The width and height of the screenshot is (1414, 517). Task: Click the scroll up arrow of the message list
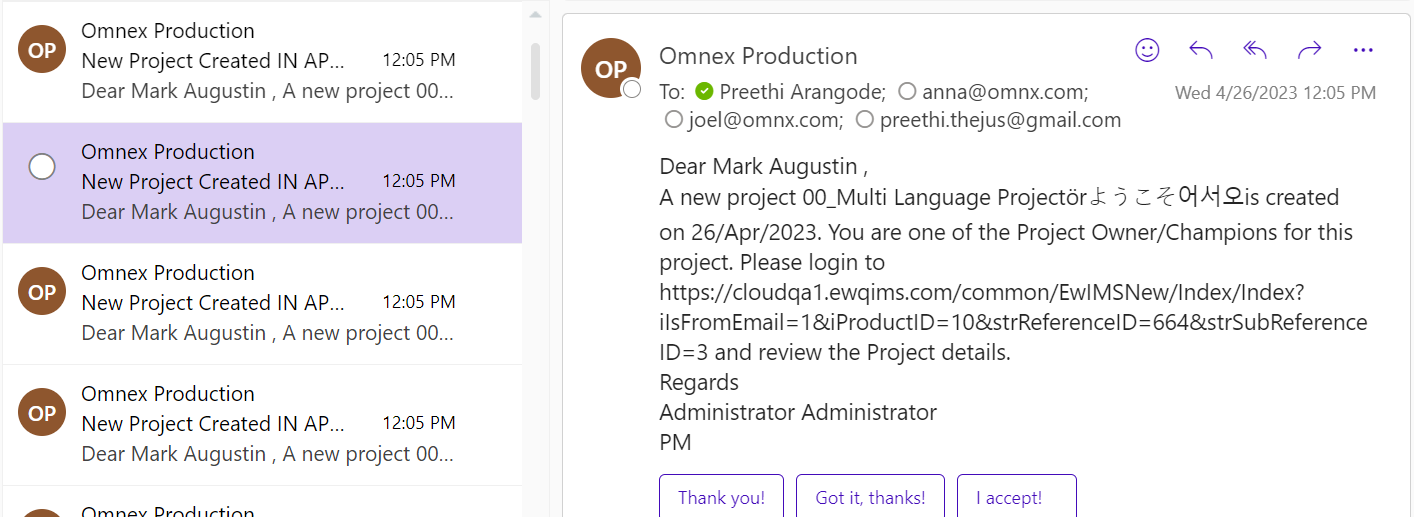(x=535, y=14)
